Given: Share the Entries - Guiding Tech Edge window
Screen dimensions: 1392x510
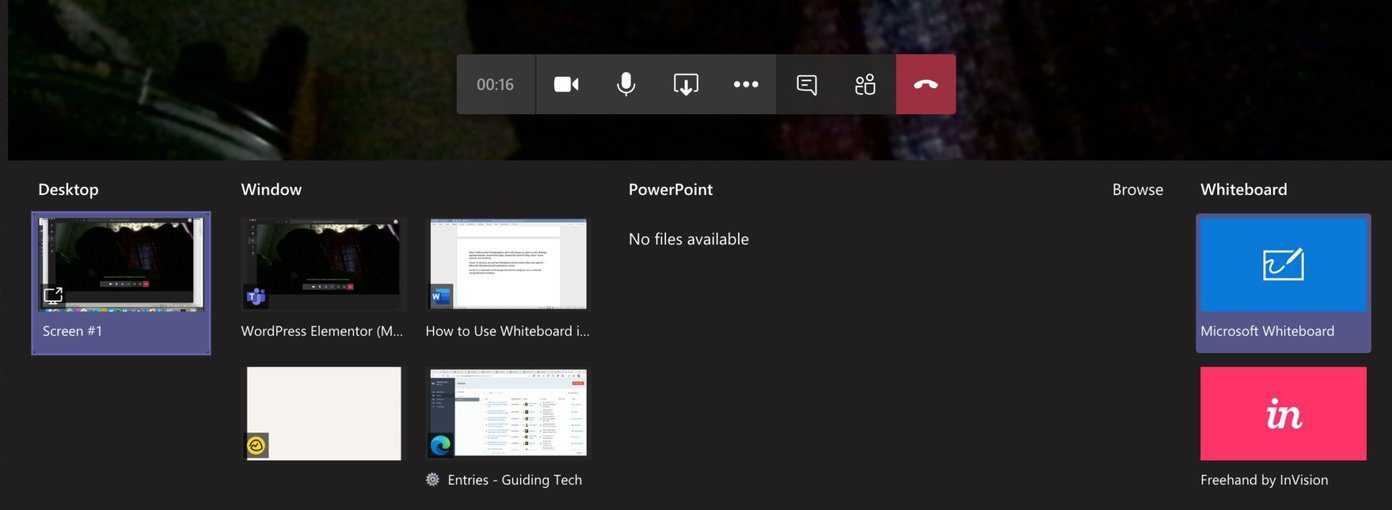Looking at the screenshot, I should click(508, 413).
